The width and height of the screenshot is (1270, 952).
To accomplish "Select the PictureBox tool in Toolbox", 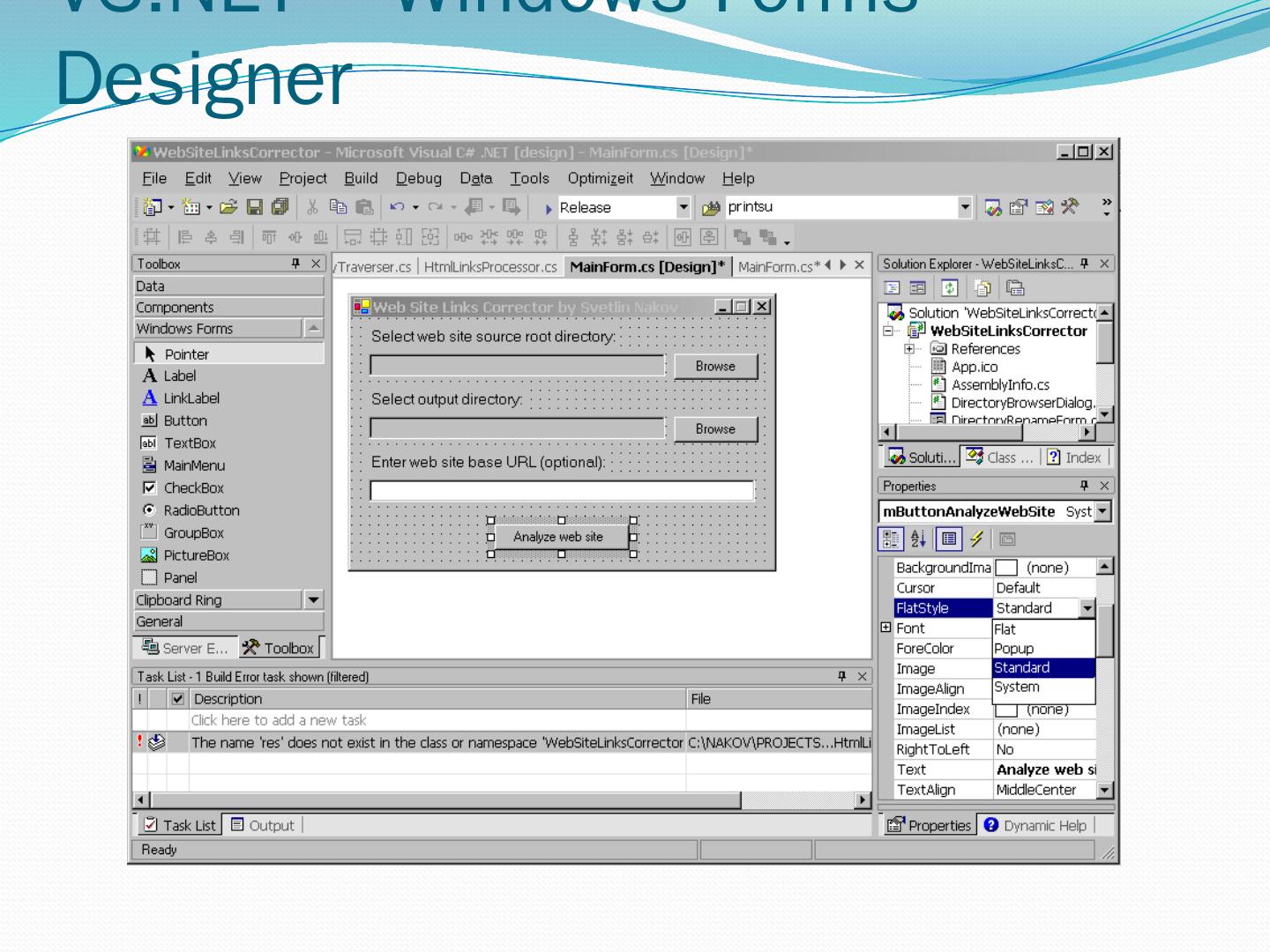I will (196, 555).
